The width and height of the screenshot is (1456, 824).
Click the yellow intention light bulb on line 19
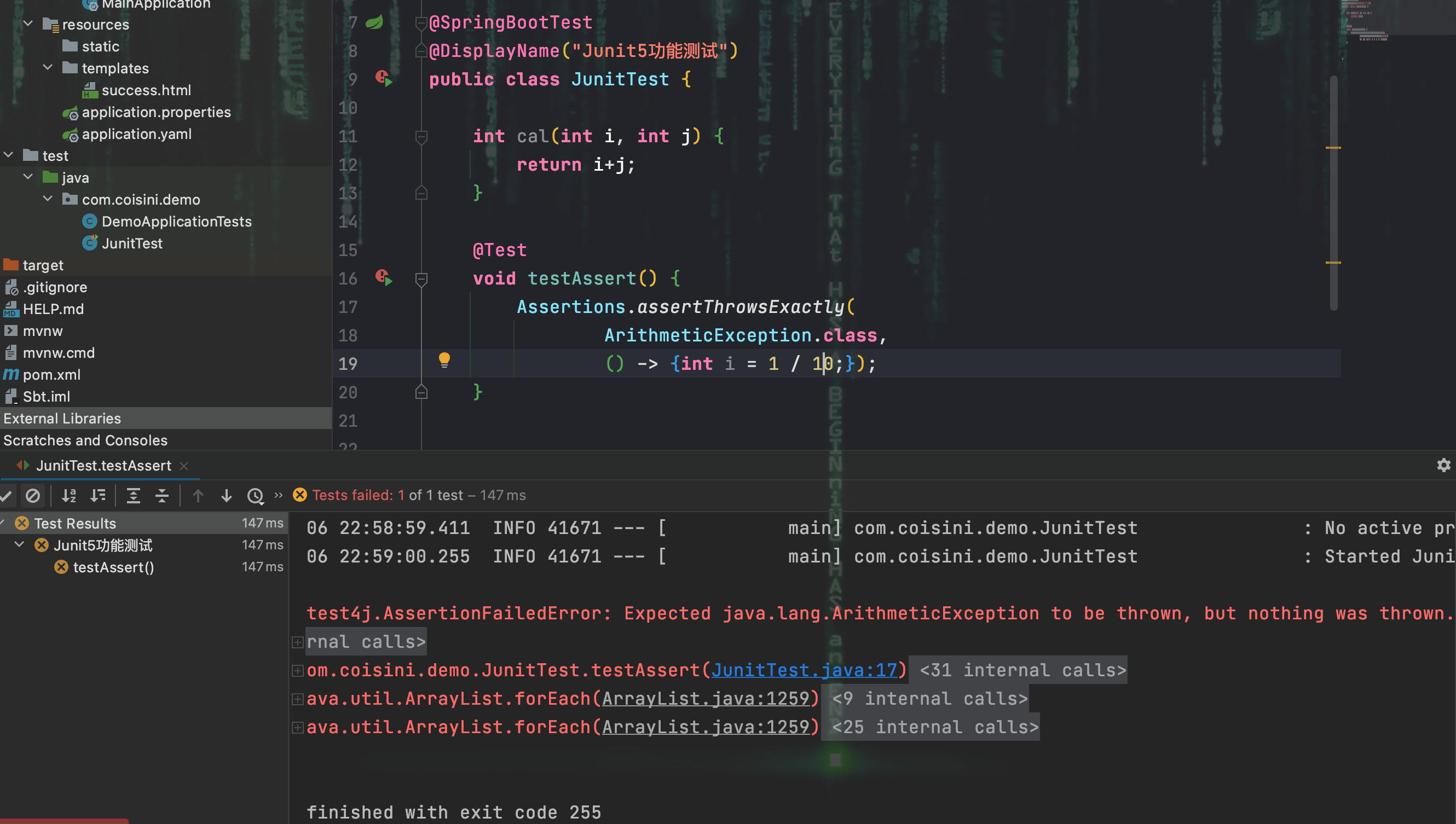coord(444,360)
